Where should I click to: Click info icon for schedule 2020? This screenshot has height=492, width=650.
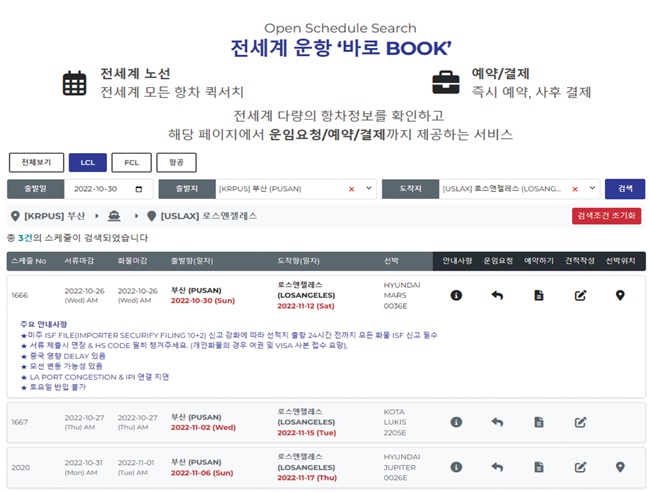[x=456, y=467]
